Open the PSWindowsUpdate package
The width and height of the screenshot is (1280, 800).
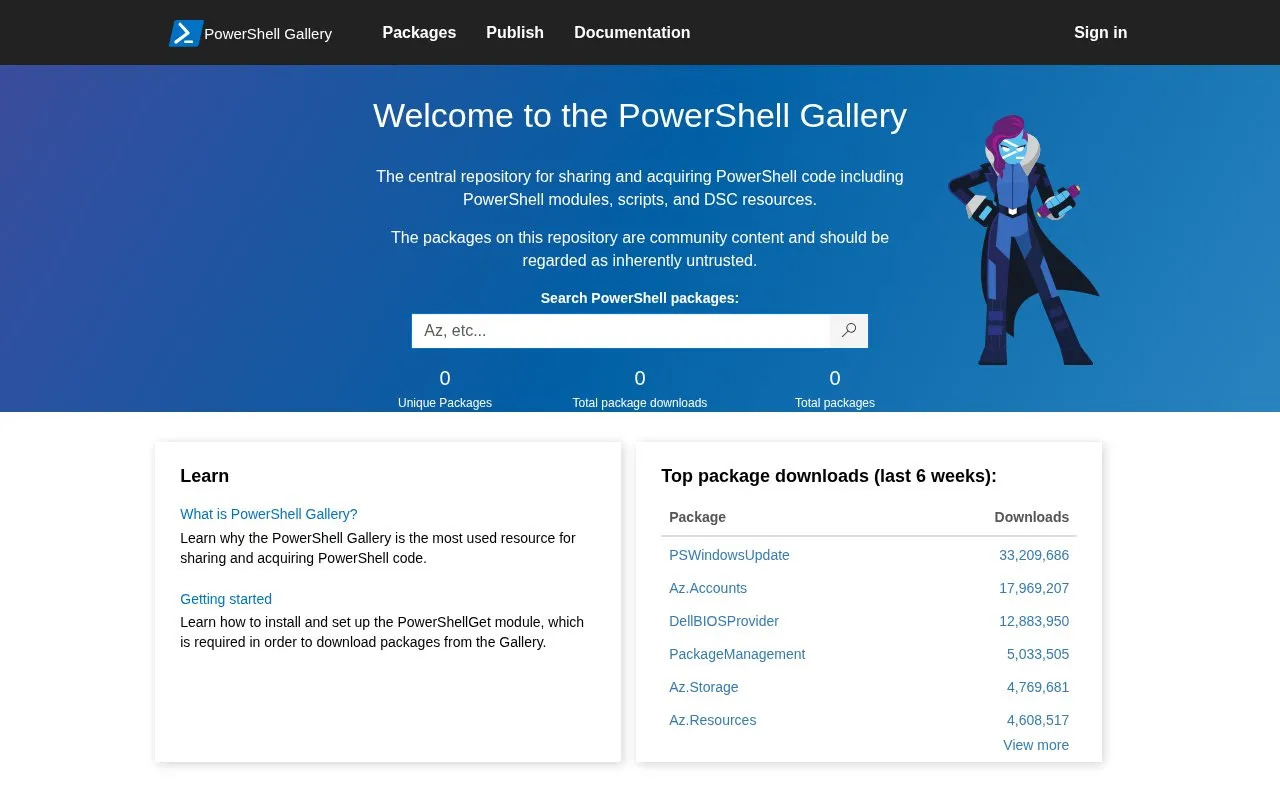click(x=729, y=555)
